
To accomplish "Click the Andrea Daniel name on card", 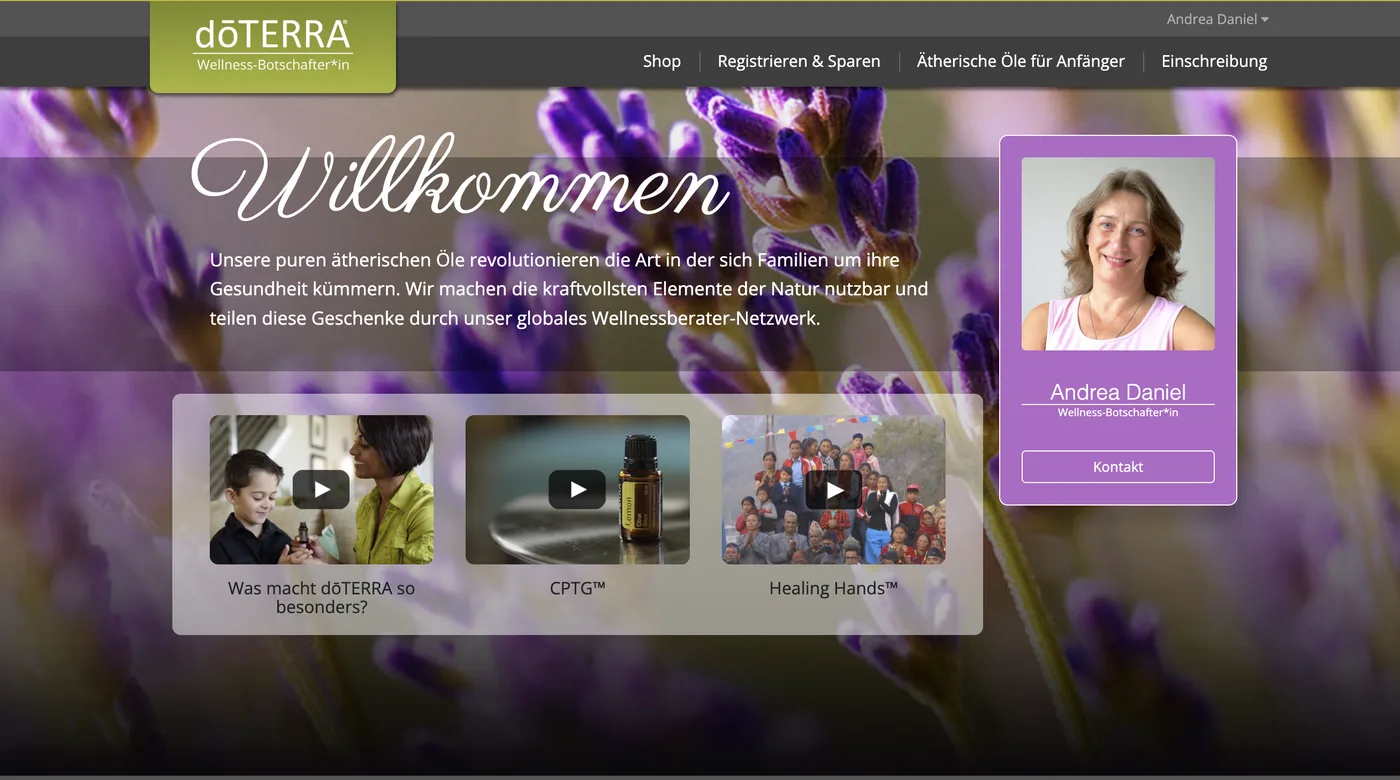I will tap(1118, 392).
